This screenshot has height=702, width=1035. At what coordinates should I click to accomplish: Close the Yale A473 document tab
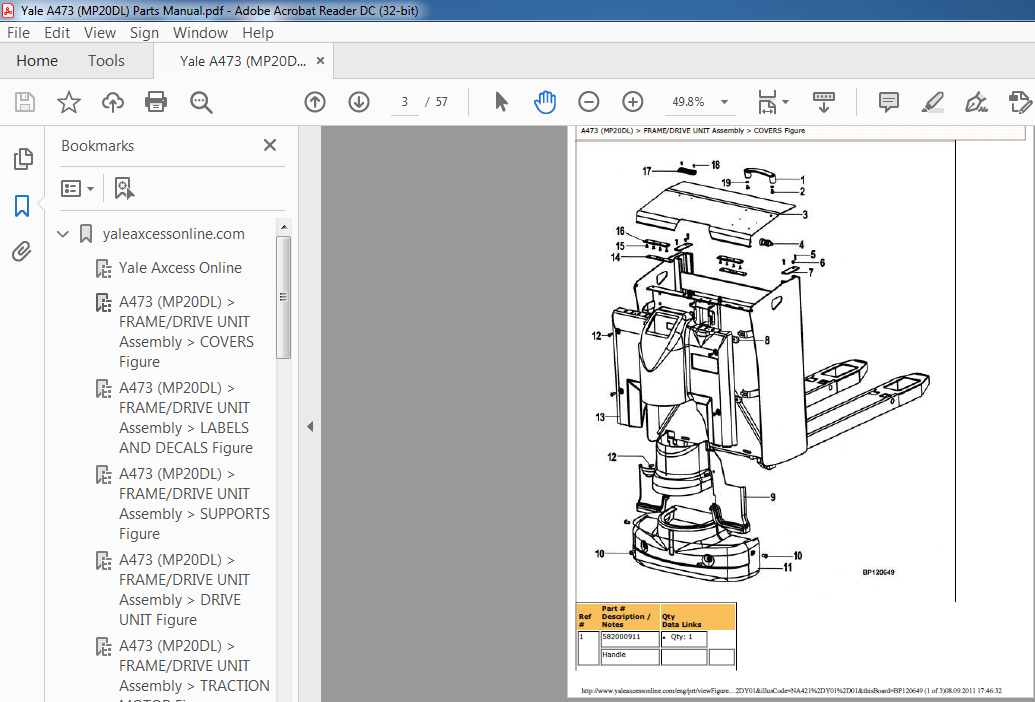[x=321, y=61]
